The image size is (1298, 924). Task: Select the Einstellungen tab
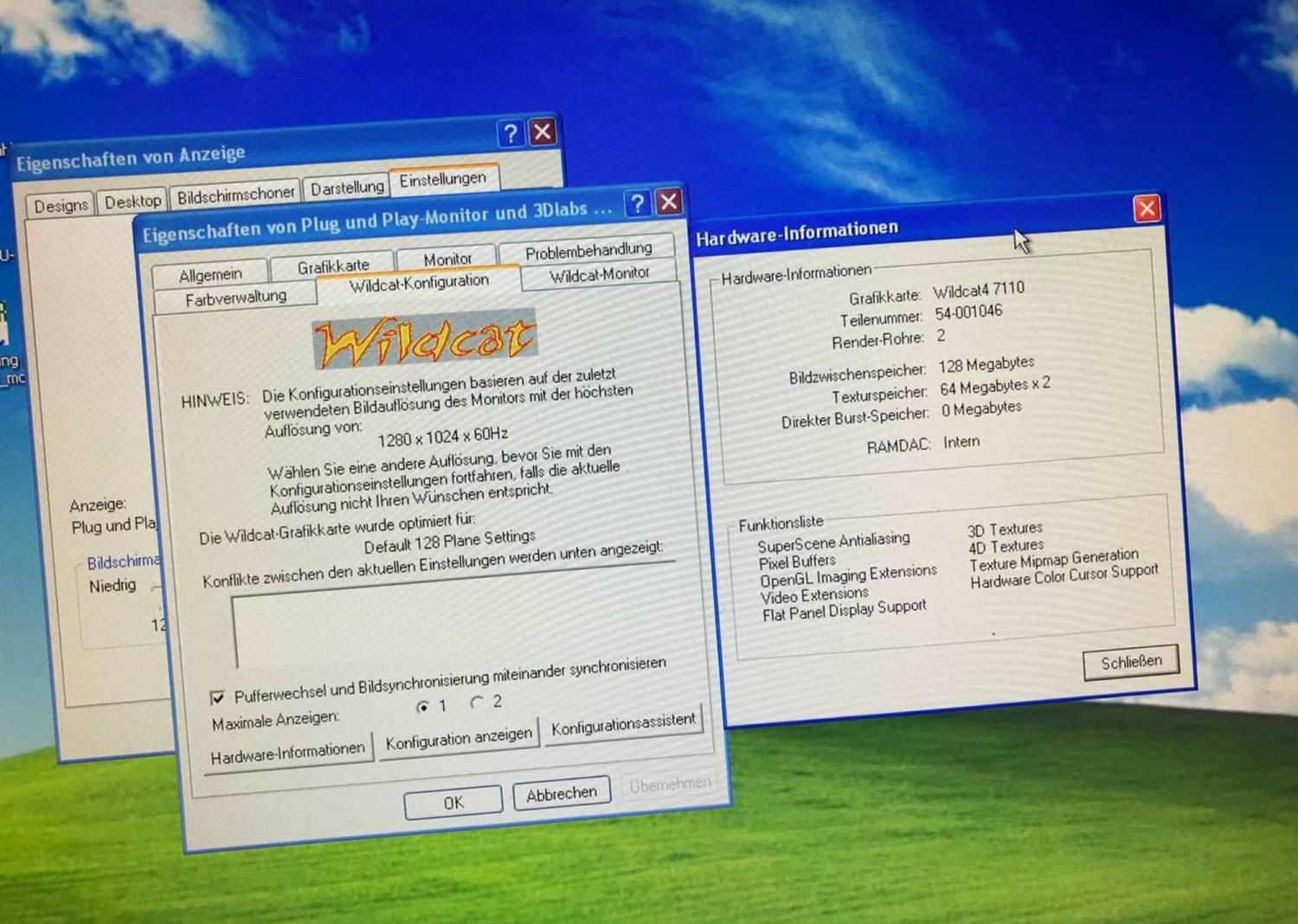point(442,179)
